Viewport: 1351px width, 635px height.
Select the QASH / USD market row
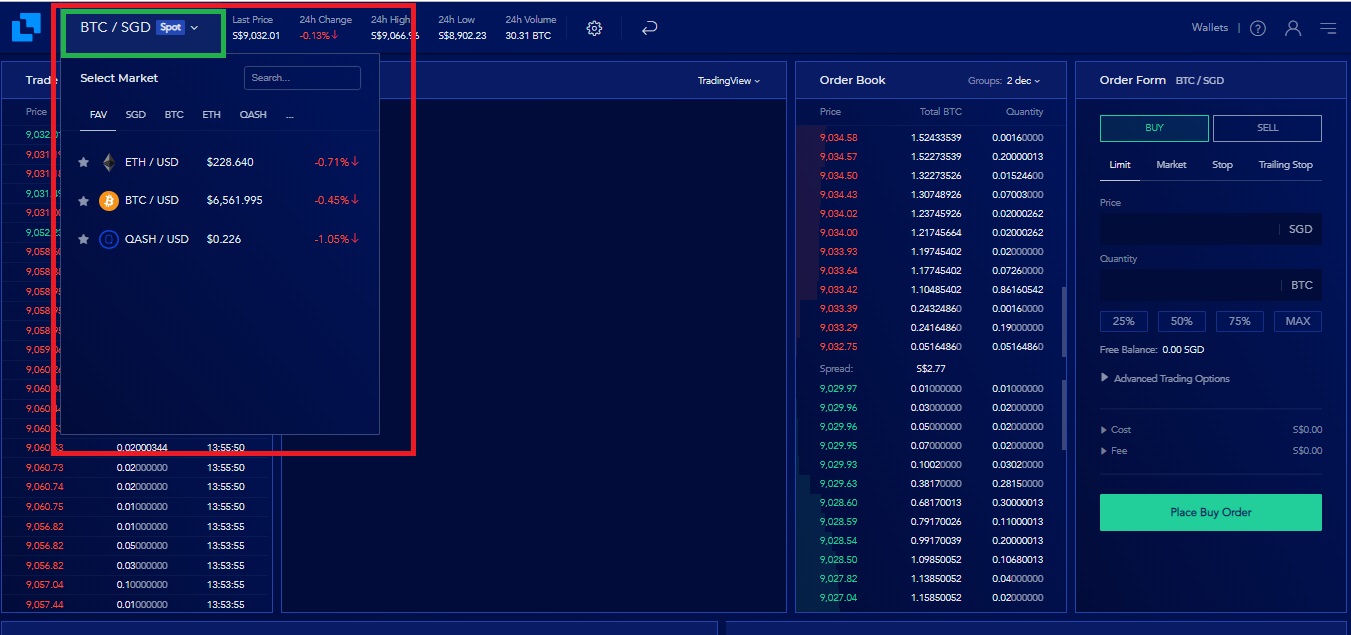(219, 240)
